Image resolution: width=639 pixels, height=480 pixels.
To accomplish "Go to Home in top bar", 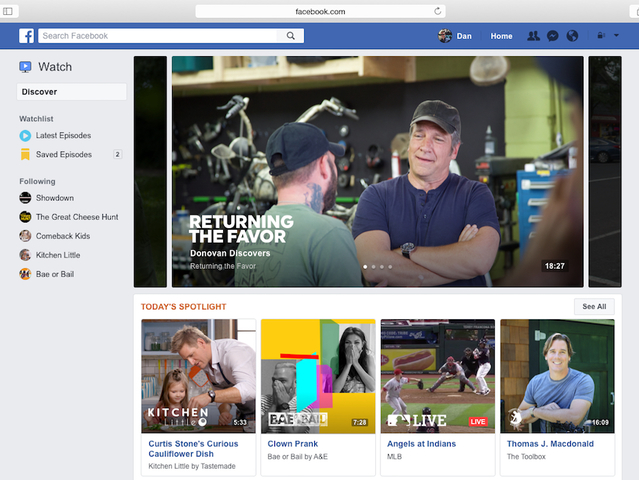I will tap(501, 36).
